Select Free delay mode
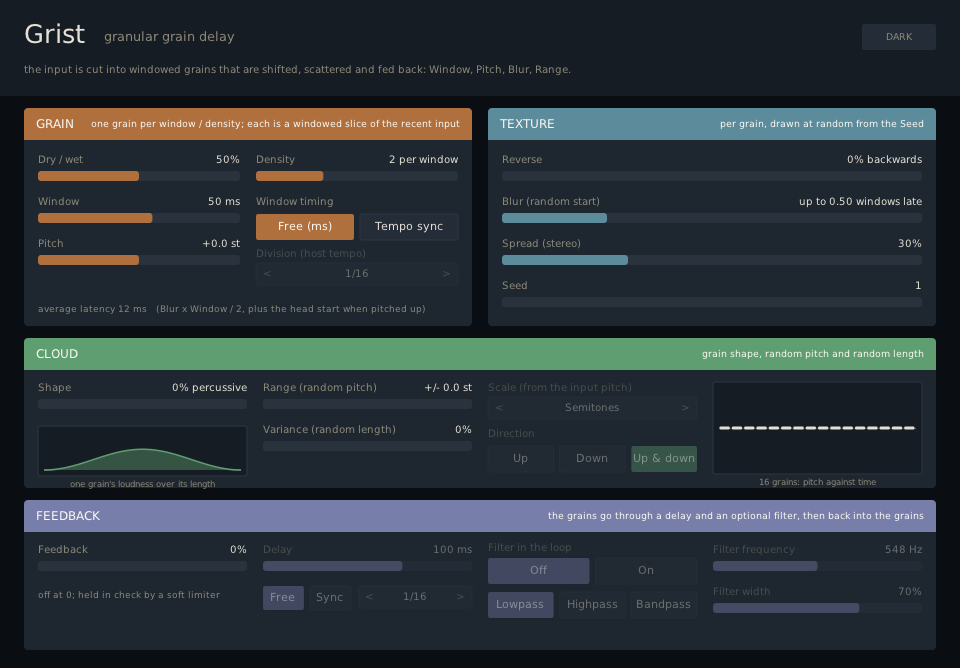The width and height of the screenshot is (960, 668). coord(283,598)
